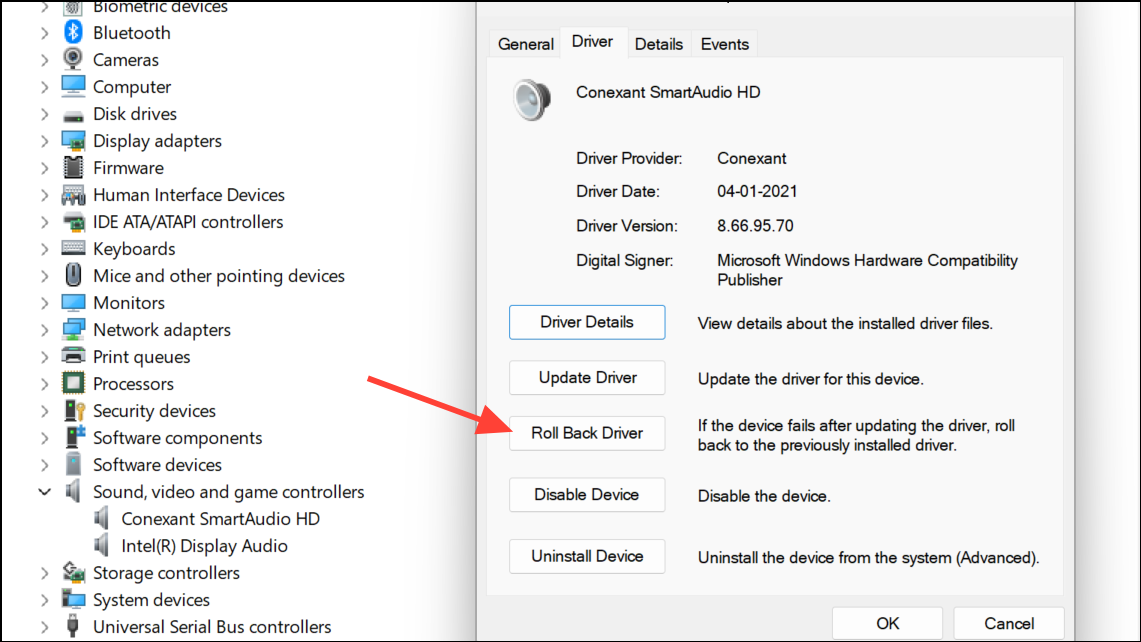
Task: Click the Update Driver button
Action: pyautogui.click(x=587, y=378)
